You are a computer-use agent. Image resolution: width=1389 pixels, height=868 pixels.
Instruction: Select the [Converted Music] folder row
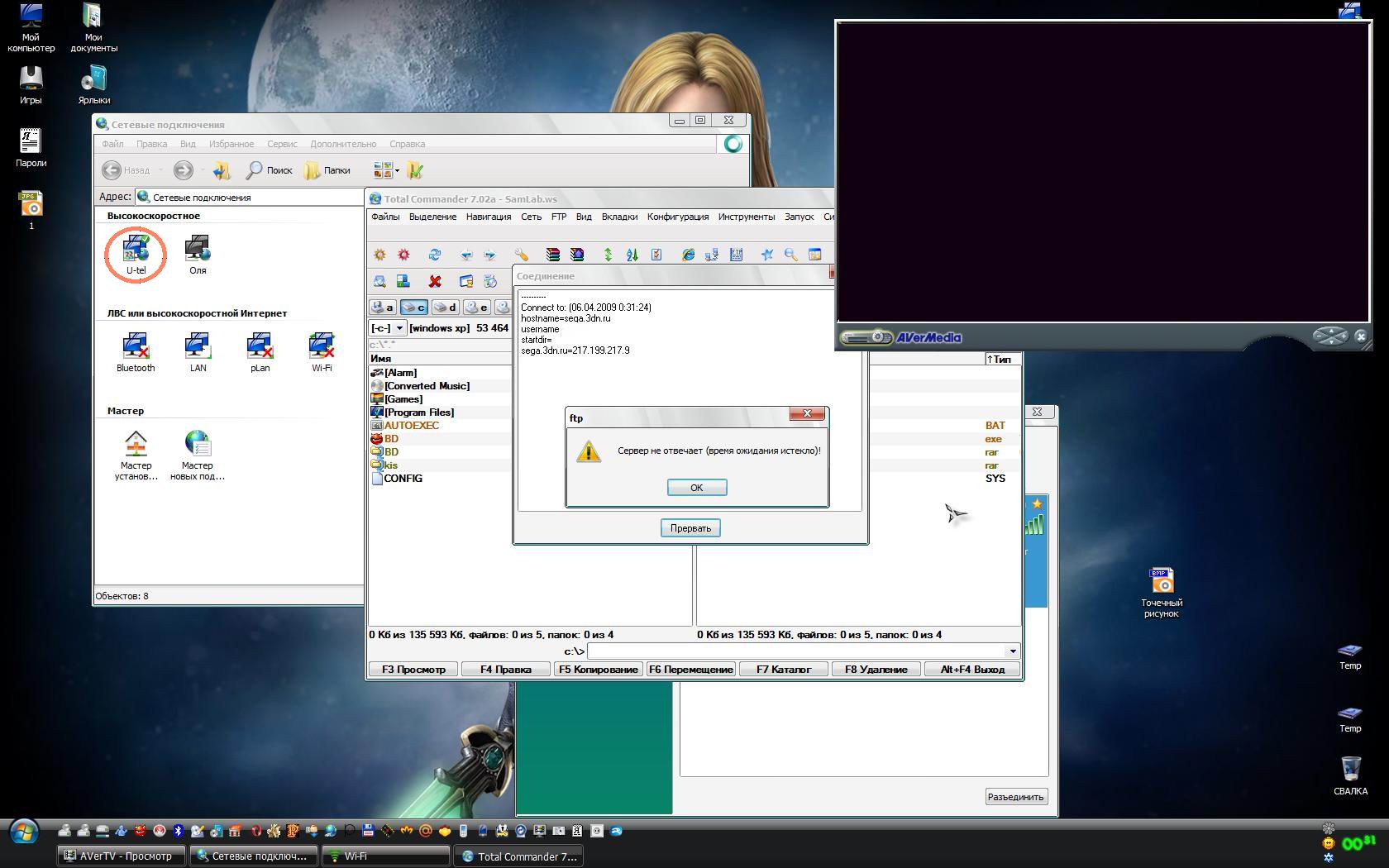[441, 386]
